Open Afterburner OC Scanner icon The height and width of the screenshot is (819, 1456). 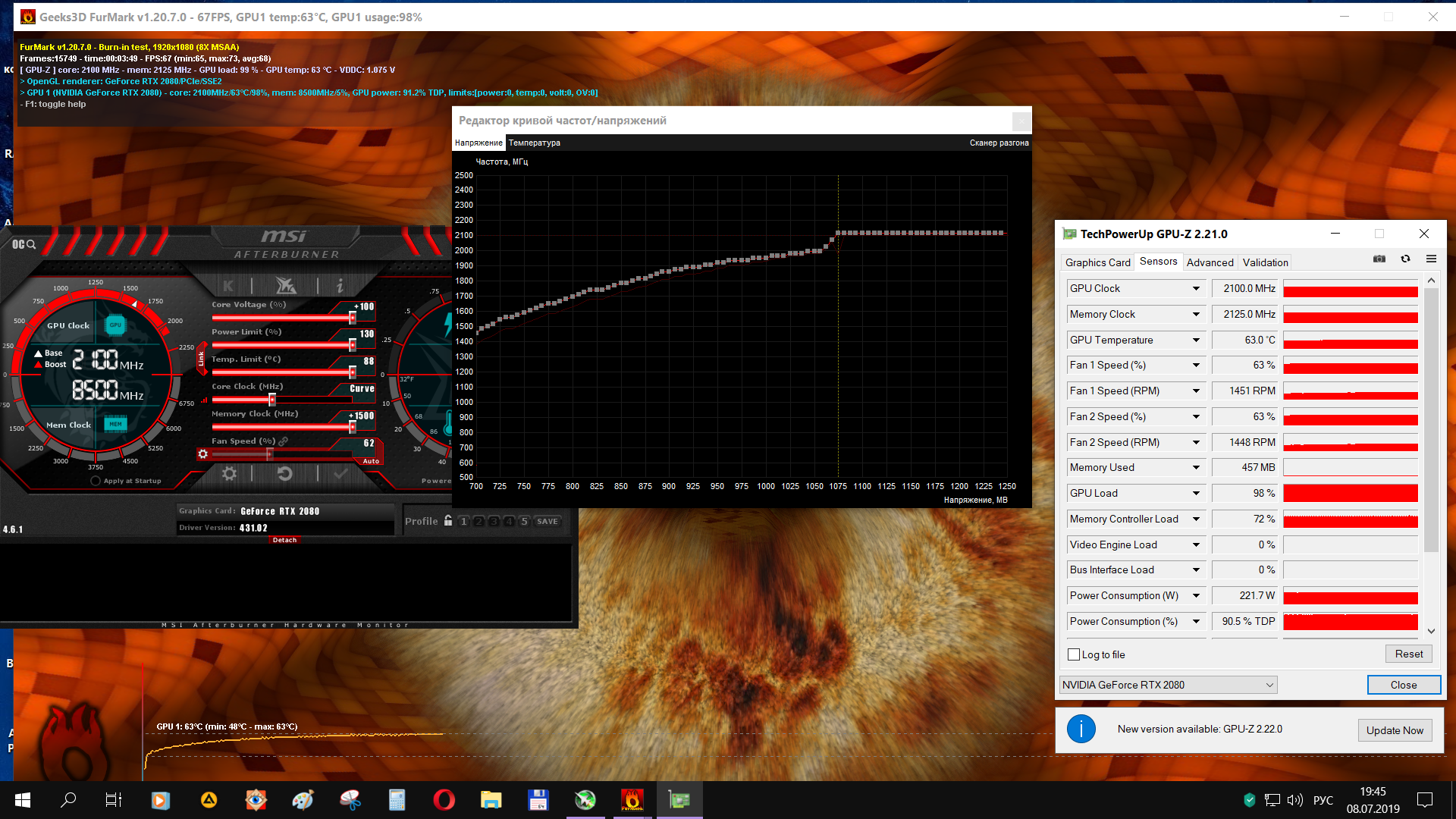pos(24,244)
